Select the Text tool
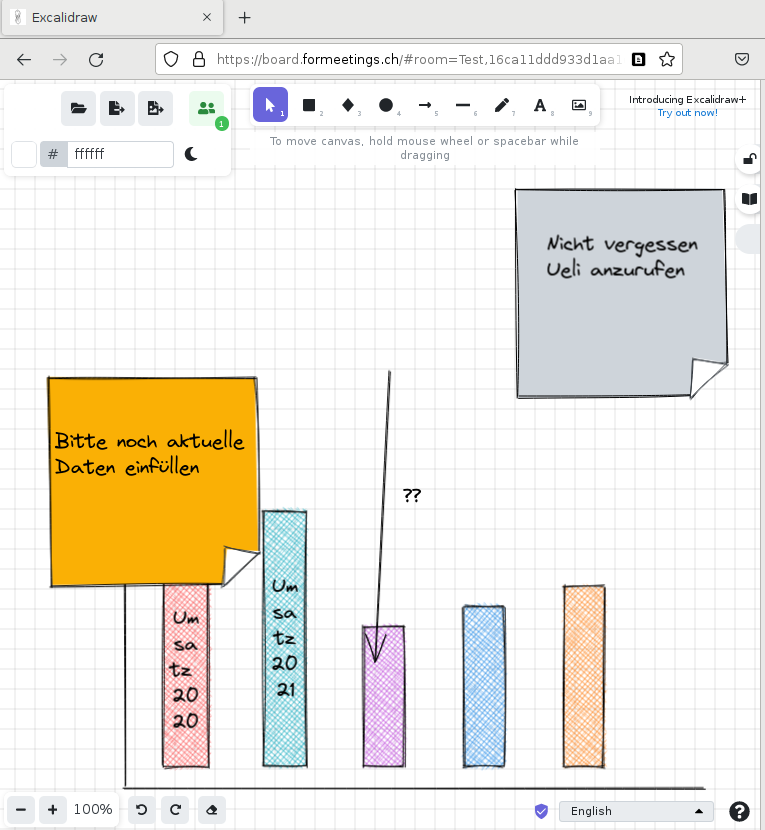Viewport: 765px width, 830px height. point(540,105)
